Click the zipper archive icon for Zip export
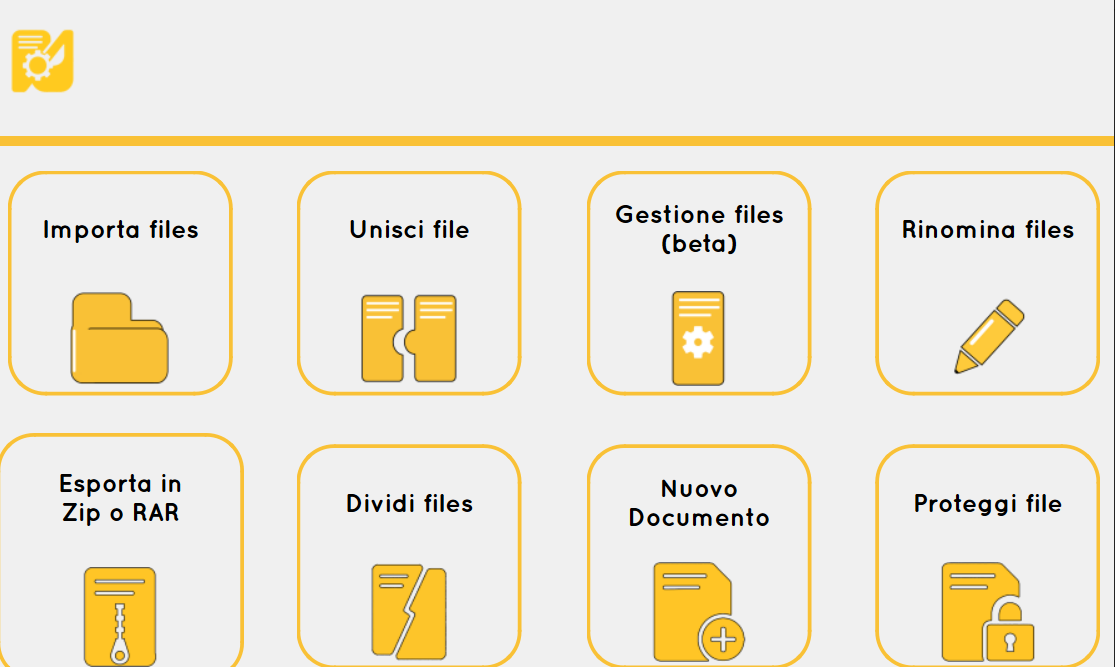The height and width of the screenshot is (667, 1115). click(x=120, y=616)
